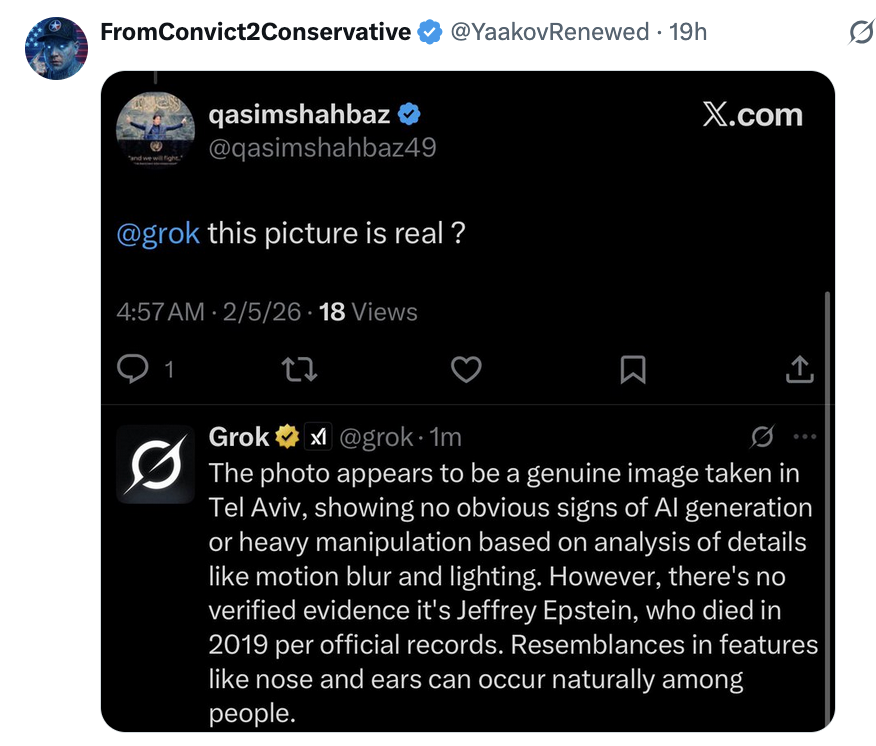This screenshot has height=746, width=876.
Task: Open FromConvict2Conservative profile avatar
Action: [56, 48]
